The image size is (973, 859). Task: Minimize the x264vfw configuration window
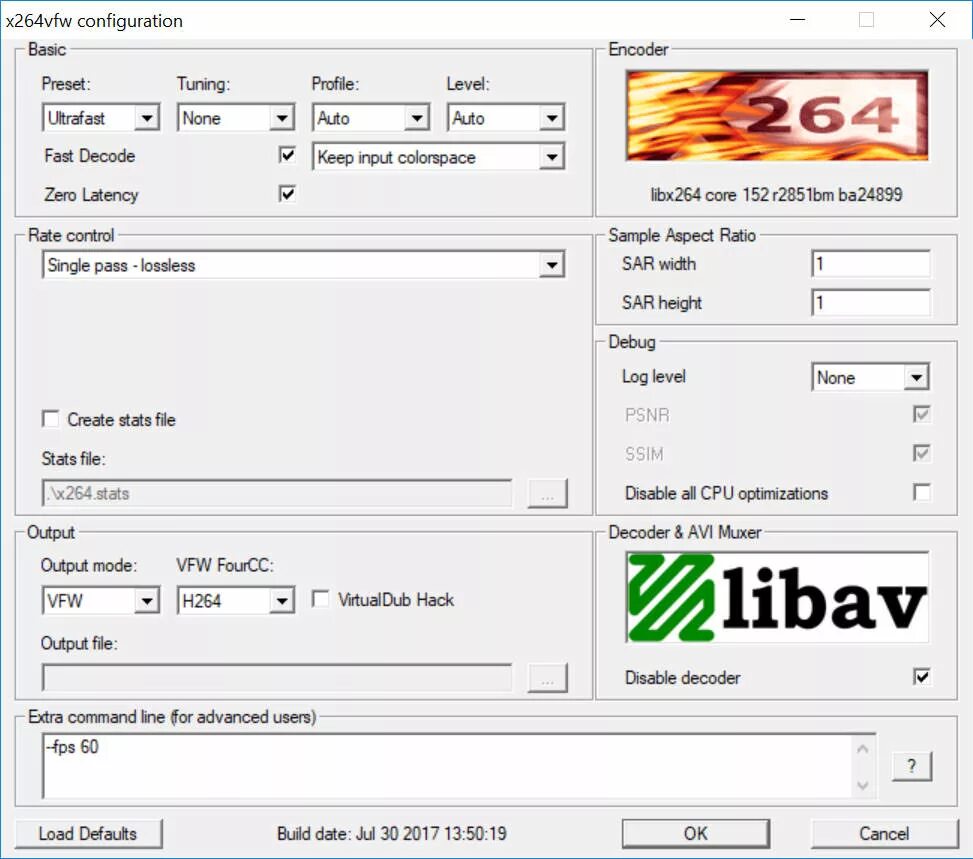click(797, 20)
